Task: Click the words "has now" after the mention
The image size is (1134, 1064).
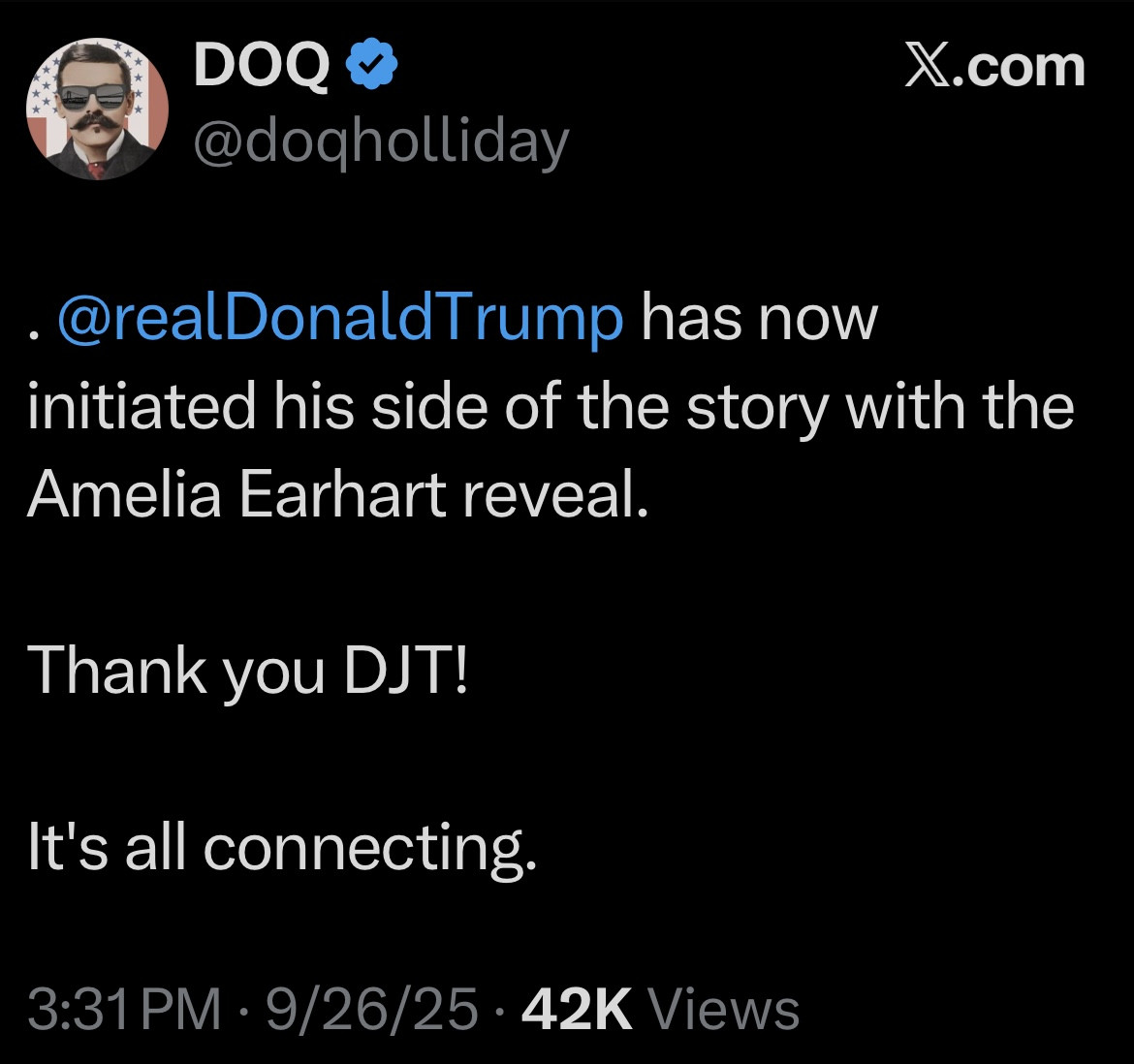Action: click(x=758, y=319)
